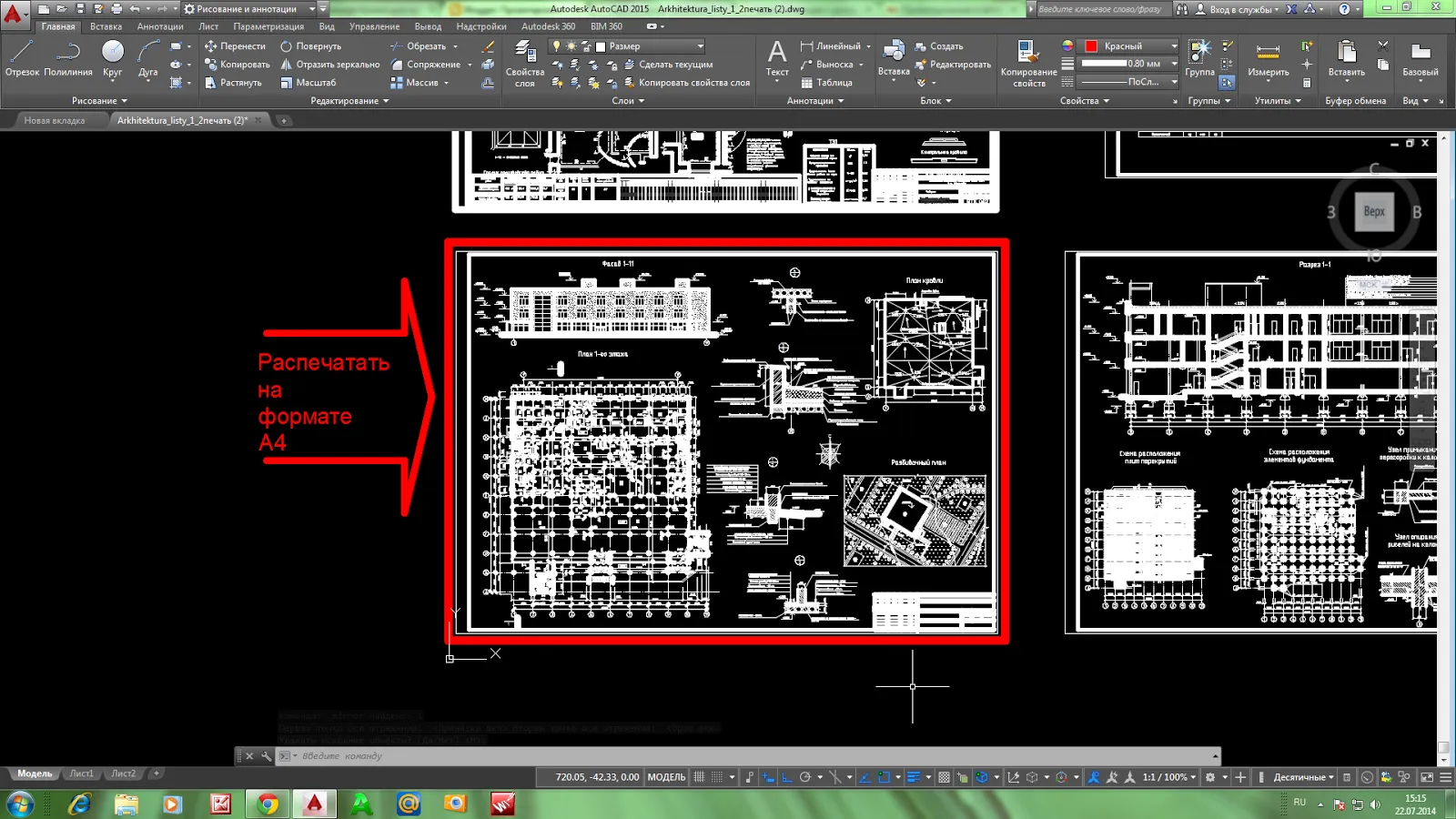1456x819 pixels.
Task: Open the Десятичные units dropdown
Action: pyautogui.click(x=1303, y=777)
